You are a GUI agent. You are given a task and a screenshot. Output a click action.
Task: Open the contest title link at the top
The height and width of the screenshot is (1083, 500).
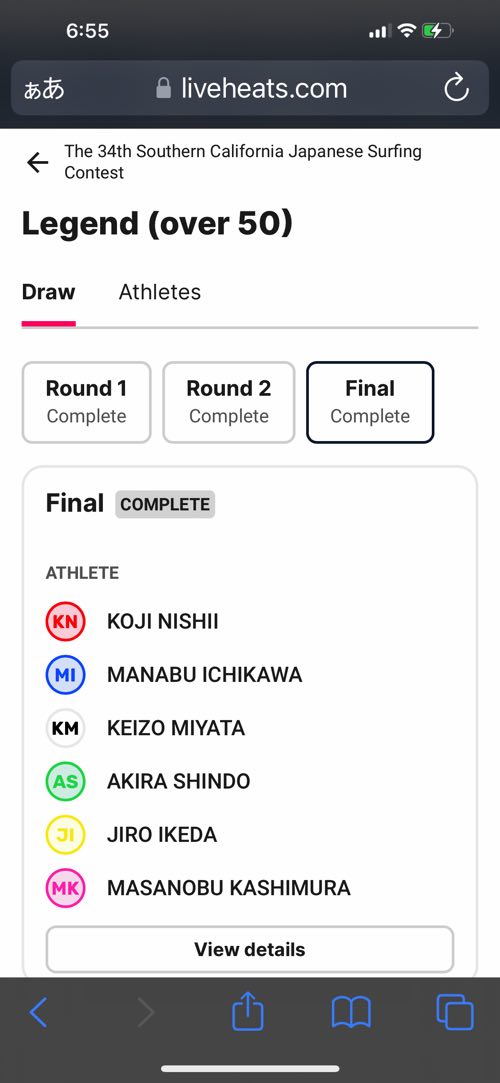(x=243, y=162)
